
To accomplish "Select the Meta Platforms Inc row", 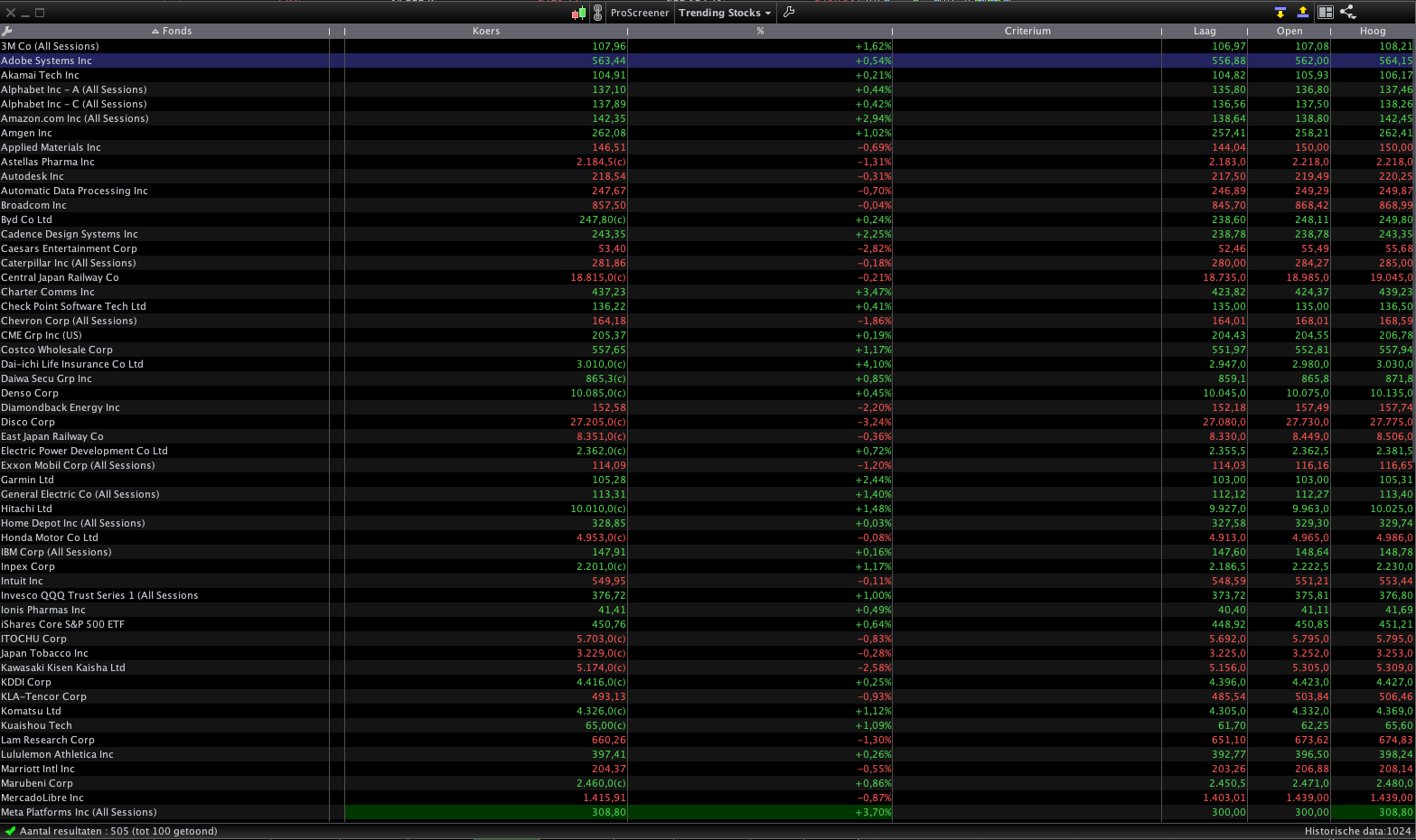I will [708, 812].
